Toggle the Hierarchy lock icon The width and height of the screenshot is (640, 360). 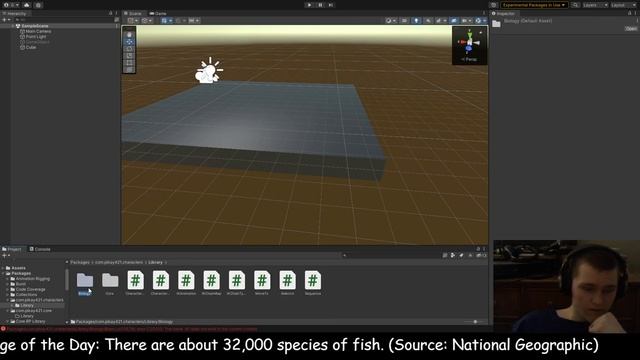(x=111, y=13)
